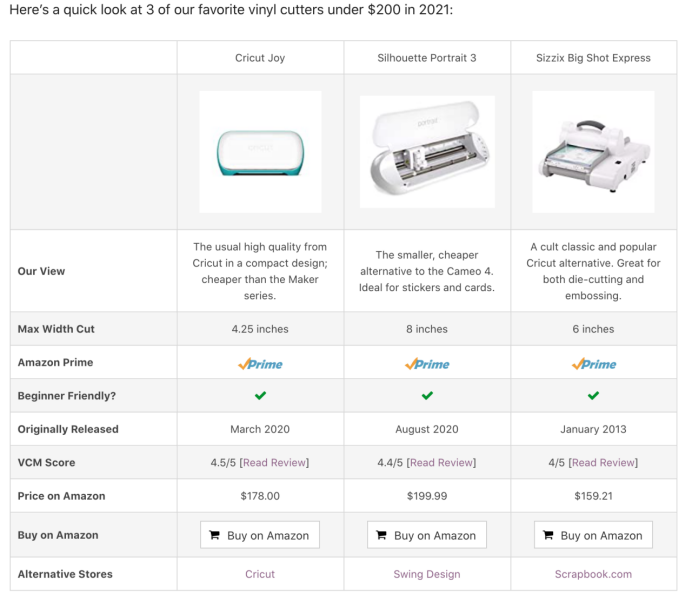
Task: Click the Prime badge for Sizzix Big Shot Express
Action: 593,363
